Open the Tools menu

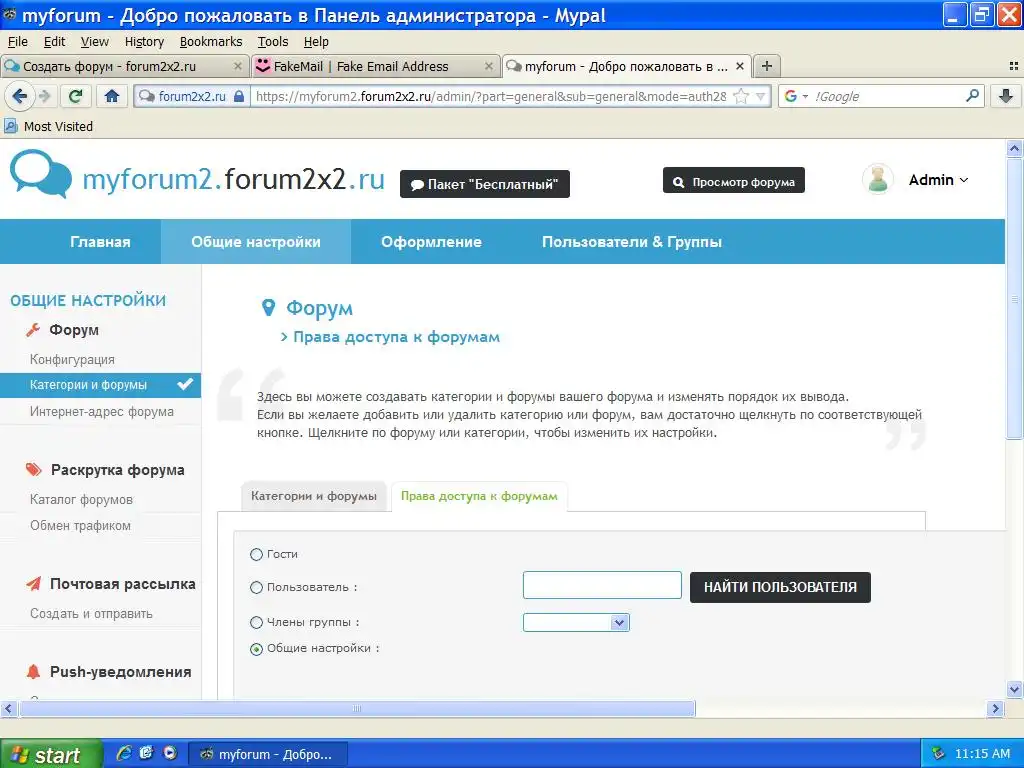point(273,42)
